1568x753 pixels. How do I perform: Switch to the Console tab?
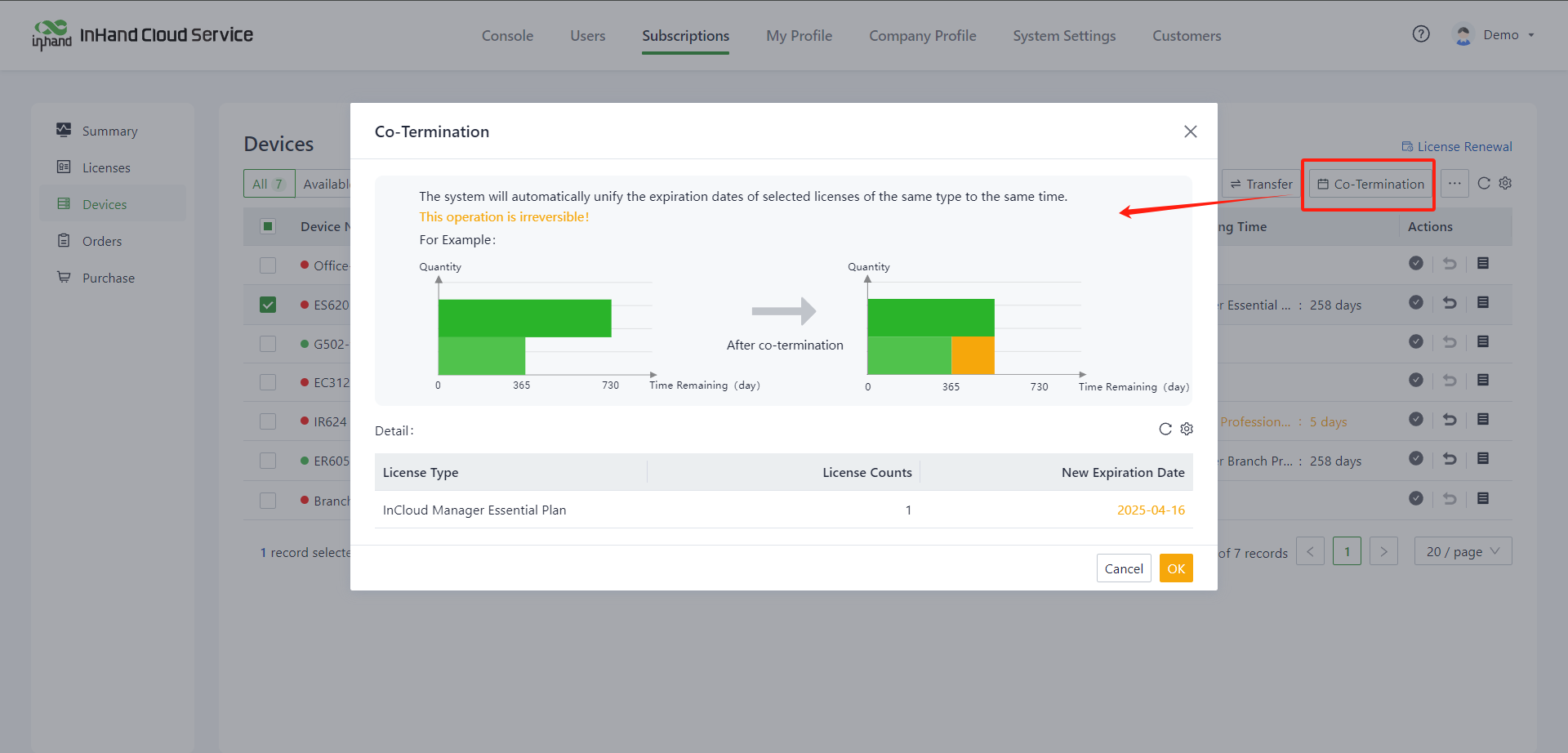[507, 36]
